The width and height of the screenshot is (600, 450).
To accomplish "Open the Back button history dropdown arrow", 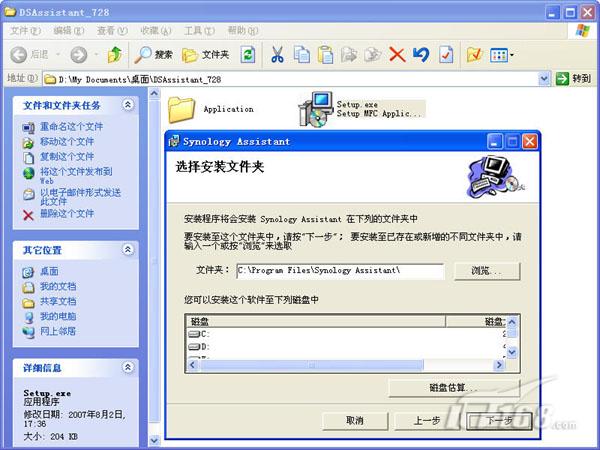I will tap(58, 55).
